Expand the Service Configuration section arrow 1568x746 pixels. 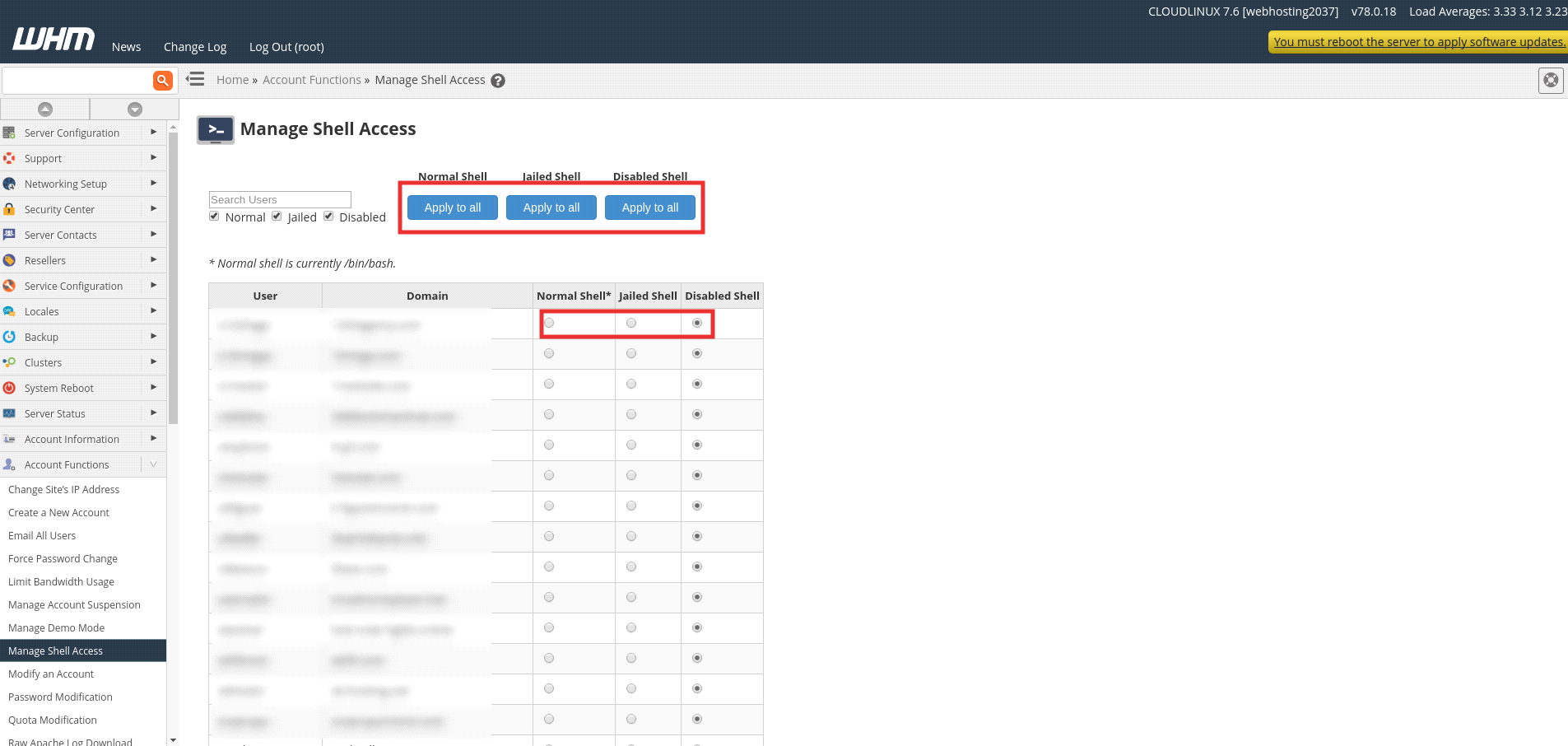tap(153, 285)
